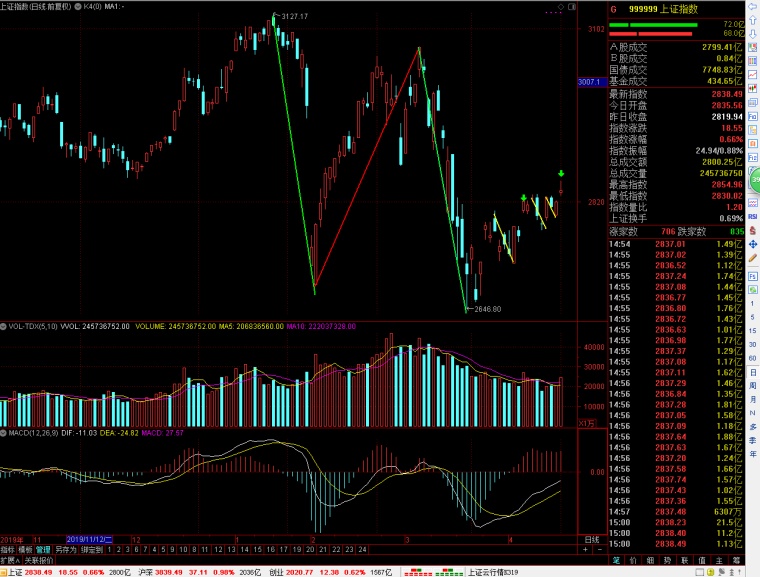Image resolution: width=760 pixels, height=577 pixels.
Task: Click the plus zoom button below chart
Action: [x=586, y=549]
